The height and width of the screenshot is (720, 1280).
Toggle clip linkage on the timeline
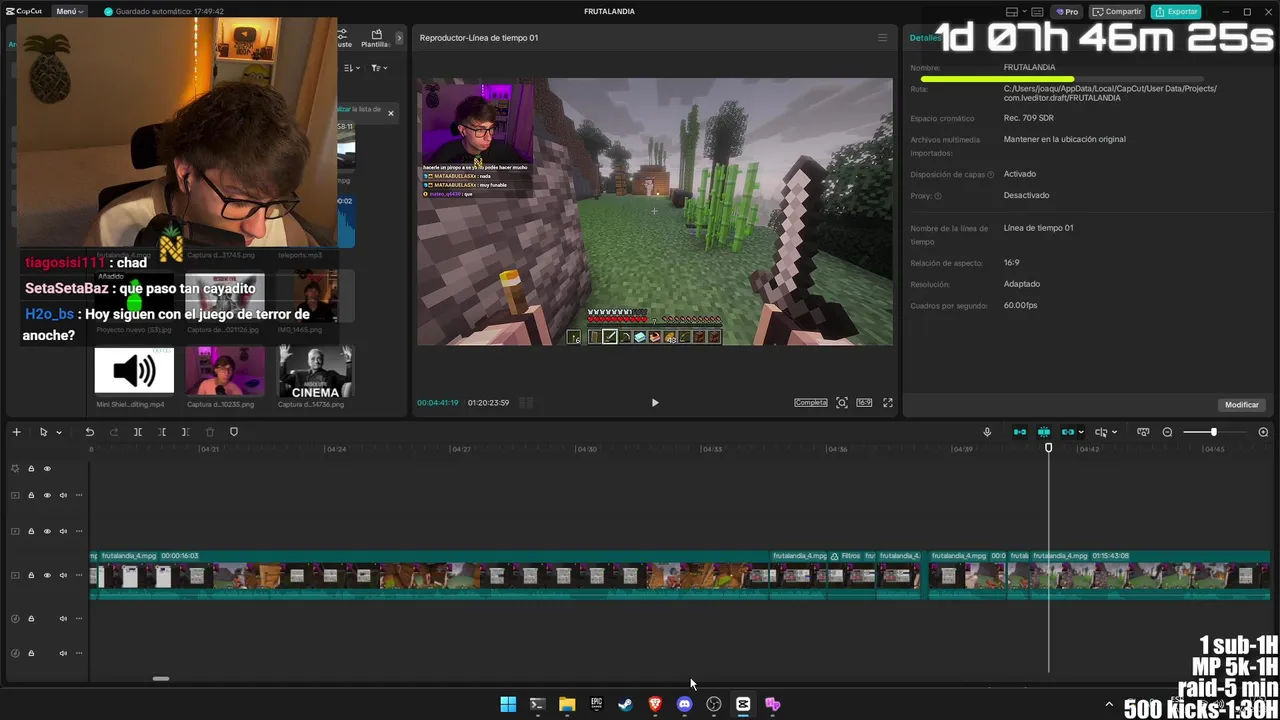click(x=1068, y=432)
